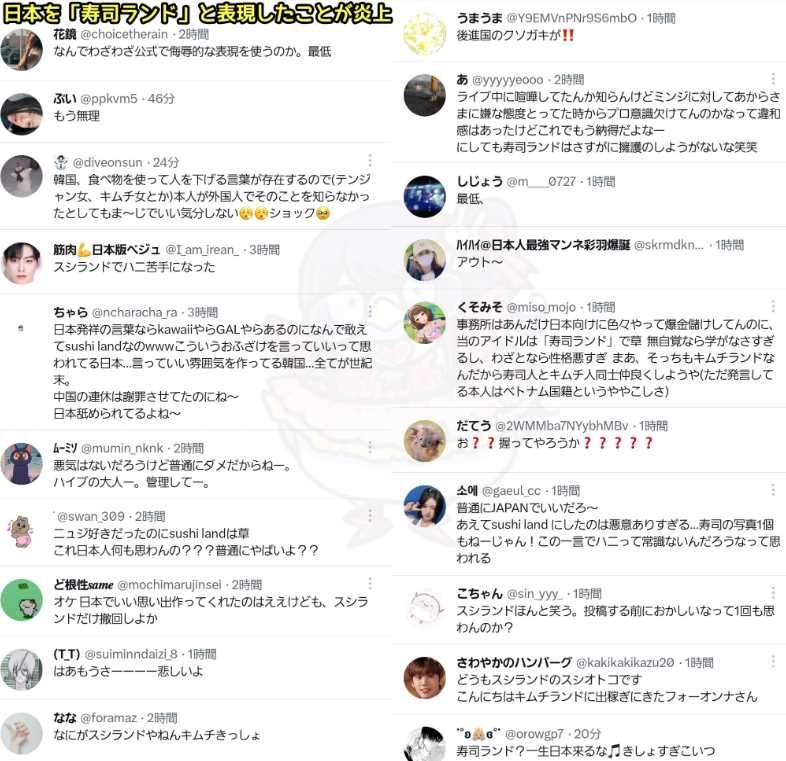Open the @orowgp7 handle link

coord(534,733)
